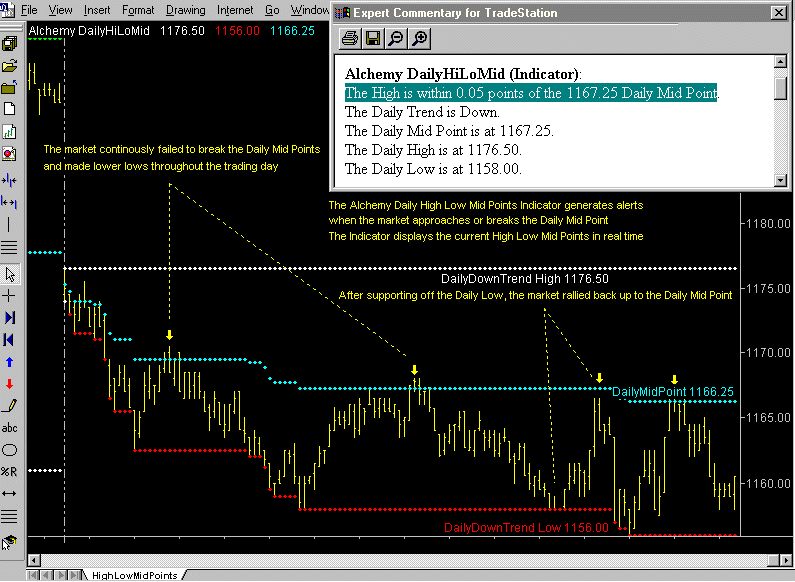Click the open folder icon in left toolbar
The width and height of the screenshot is (795, 582).
click(x=9, y=66)
